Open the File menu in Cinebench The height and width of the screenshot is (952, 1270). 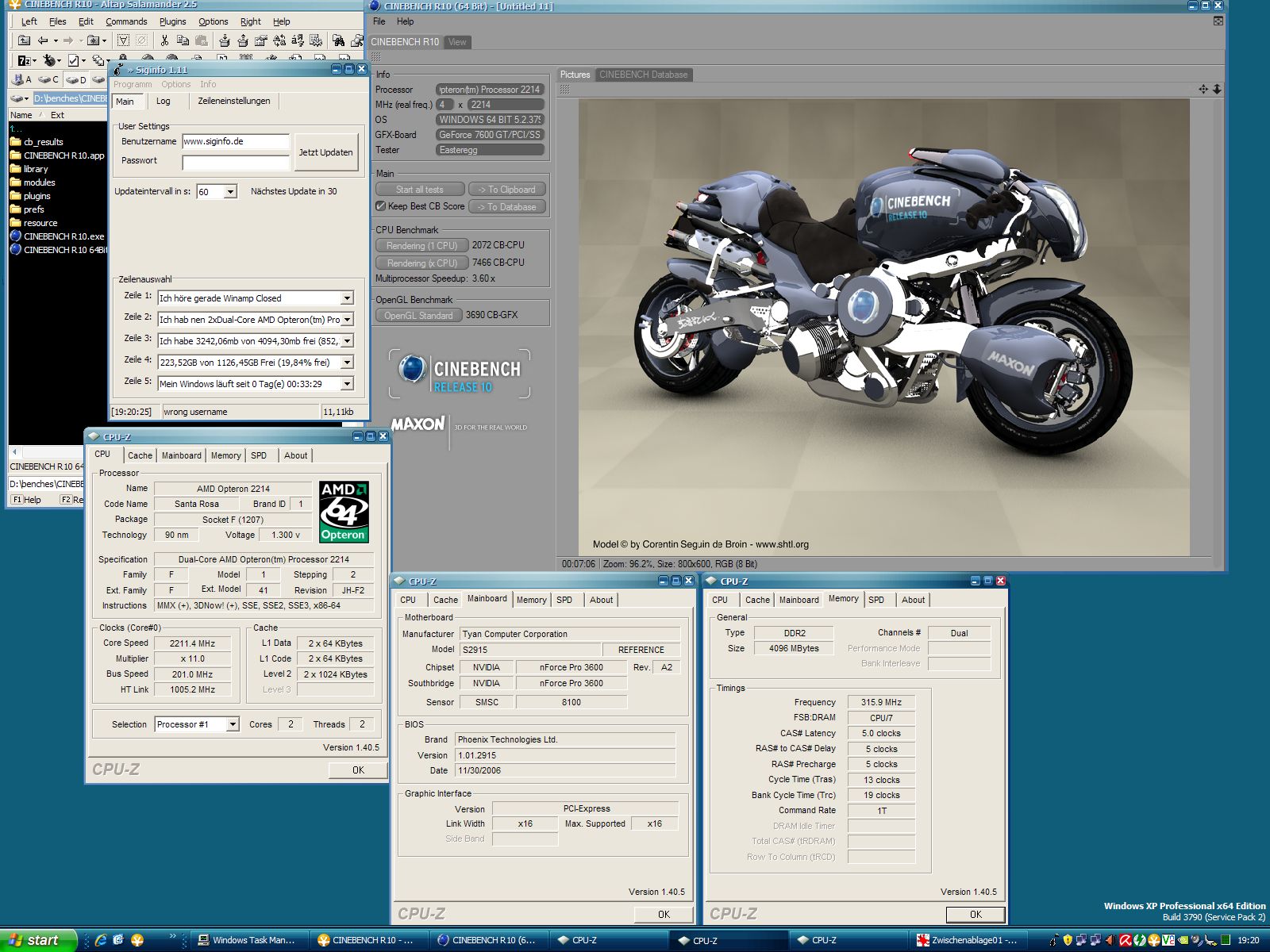tap(379, 21)
